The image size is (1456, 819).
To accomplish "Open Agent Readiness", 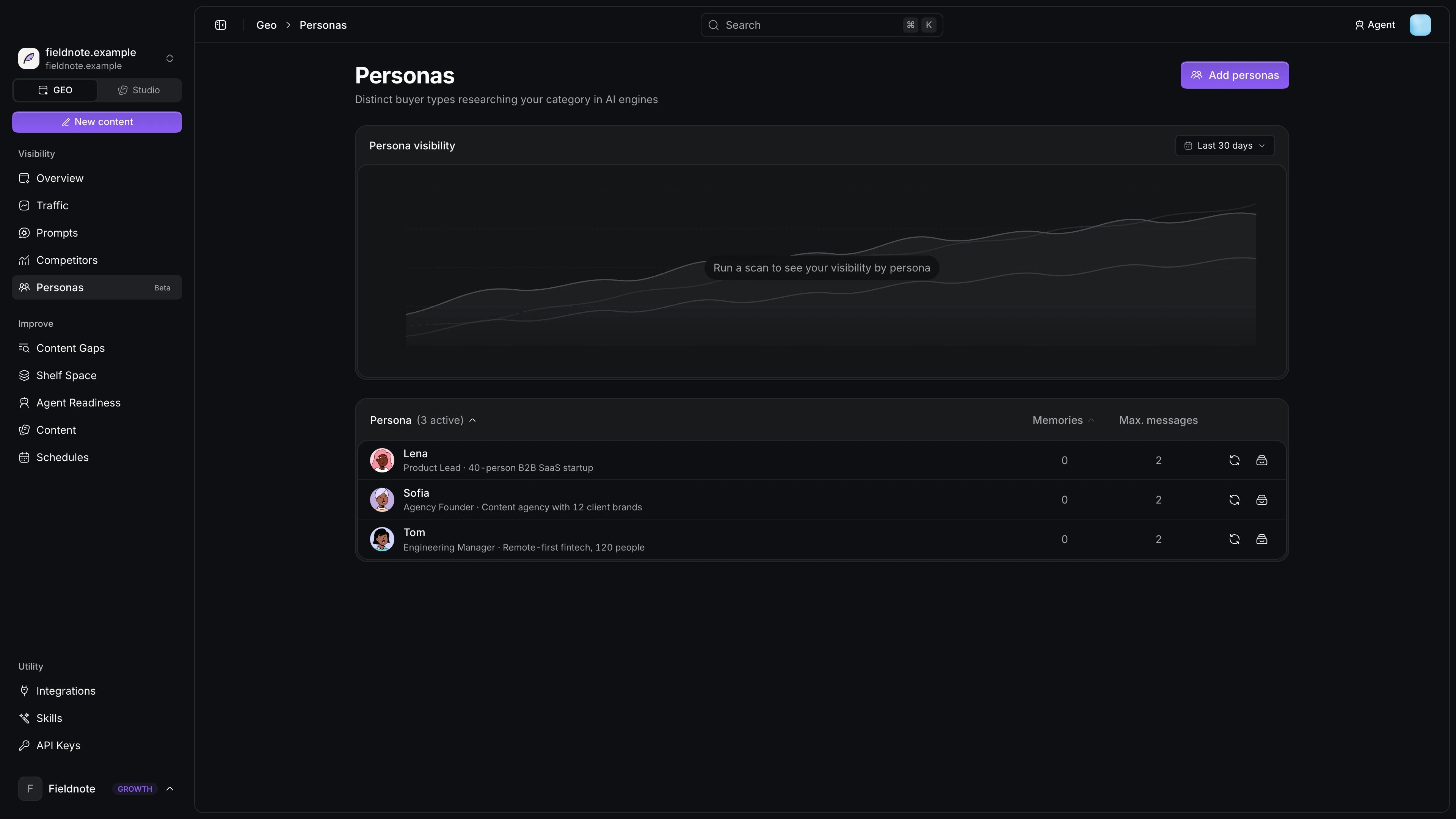I will point(97,402).
